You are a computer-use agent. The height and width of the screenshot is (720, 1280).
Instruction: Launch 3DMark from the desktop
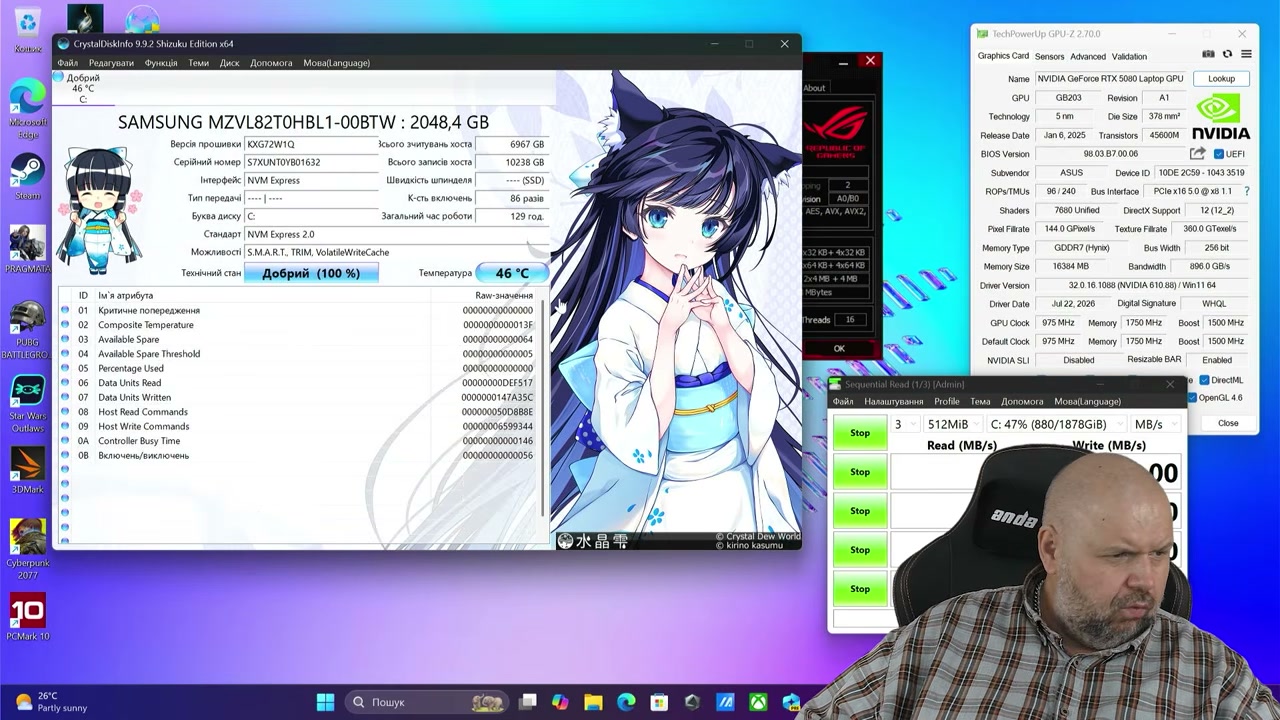tap(28, 470)
